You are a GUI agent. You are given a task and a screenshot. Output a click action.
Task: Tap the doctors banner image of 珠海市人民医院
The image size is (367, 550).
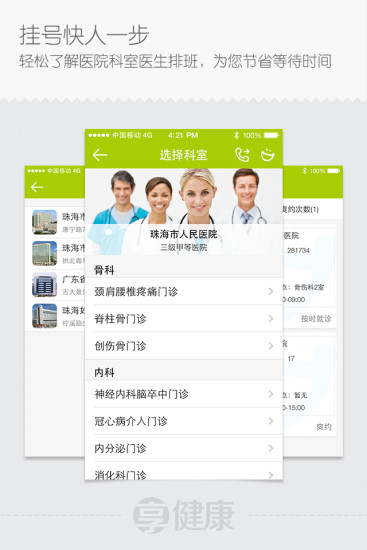pyautogui.click(x=184, y=212)
